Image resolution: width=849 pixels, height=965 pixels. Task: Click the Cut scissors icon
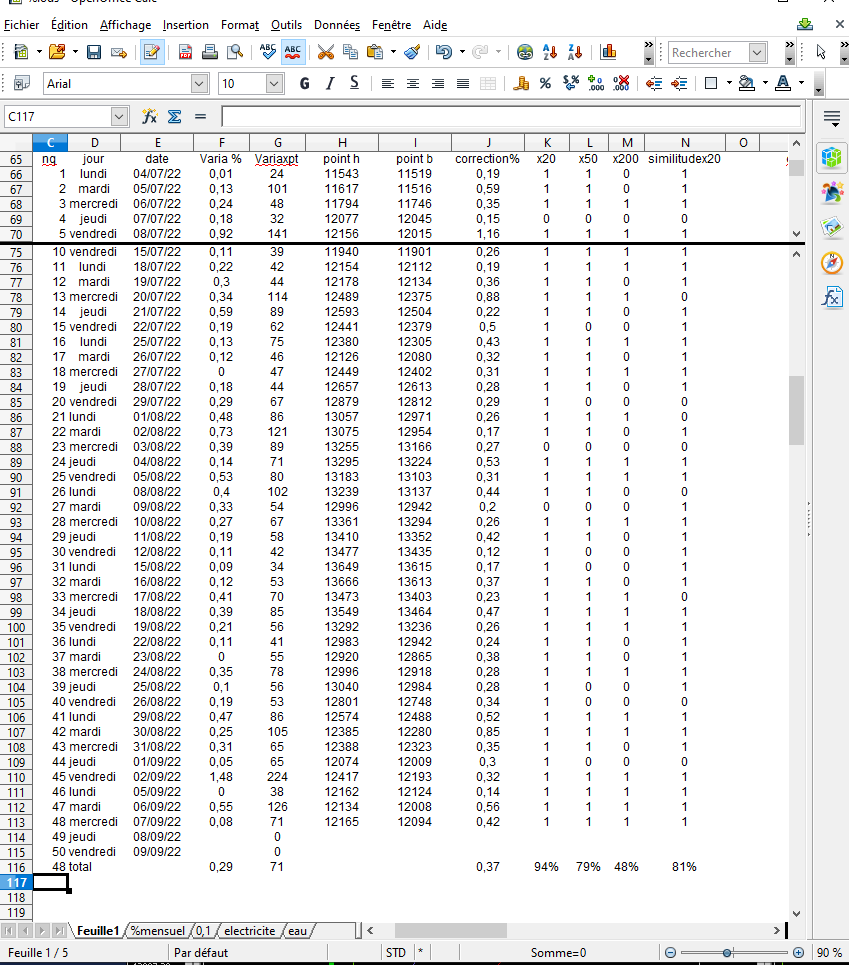tap(325, 52)
